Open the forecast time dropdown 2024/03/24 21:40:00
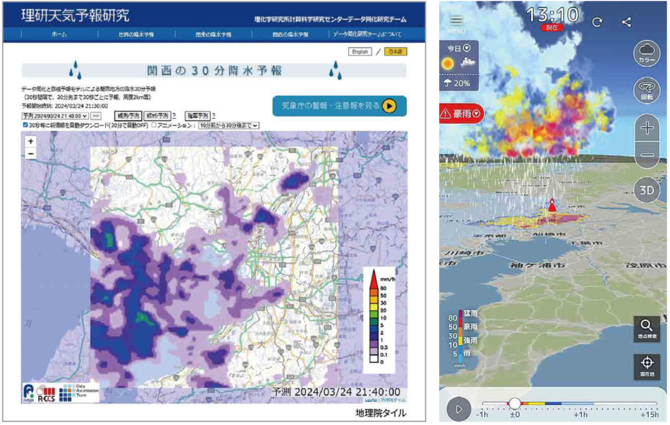 click(55, 116)
